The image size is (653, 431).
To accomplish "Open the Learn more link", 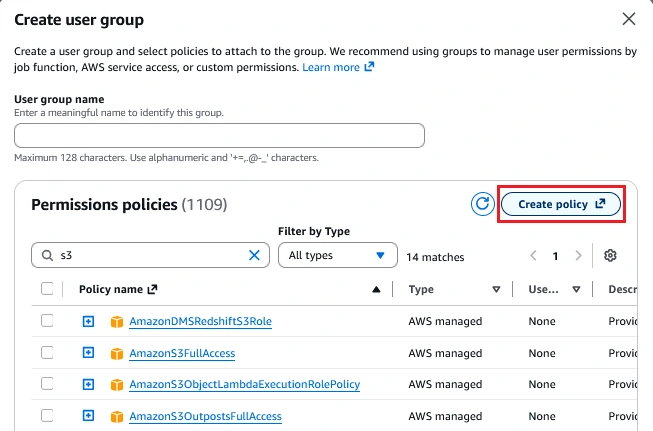I will pyautogui.click(x=331, y=67).
